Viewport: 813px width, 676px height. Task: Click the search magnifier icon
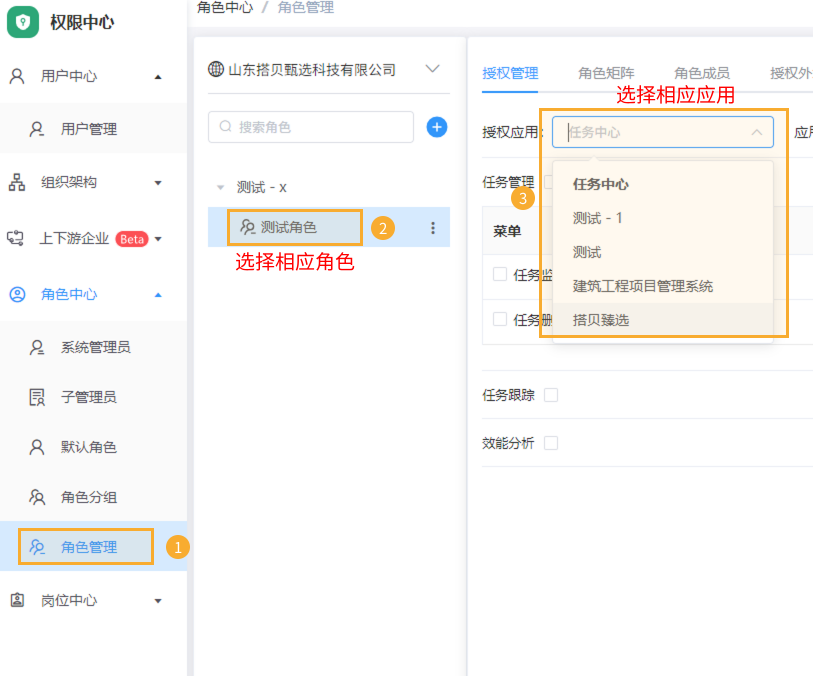[226, 126]
